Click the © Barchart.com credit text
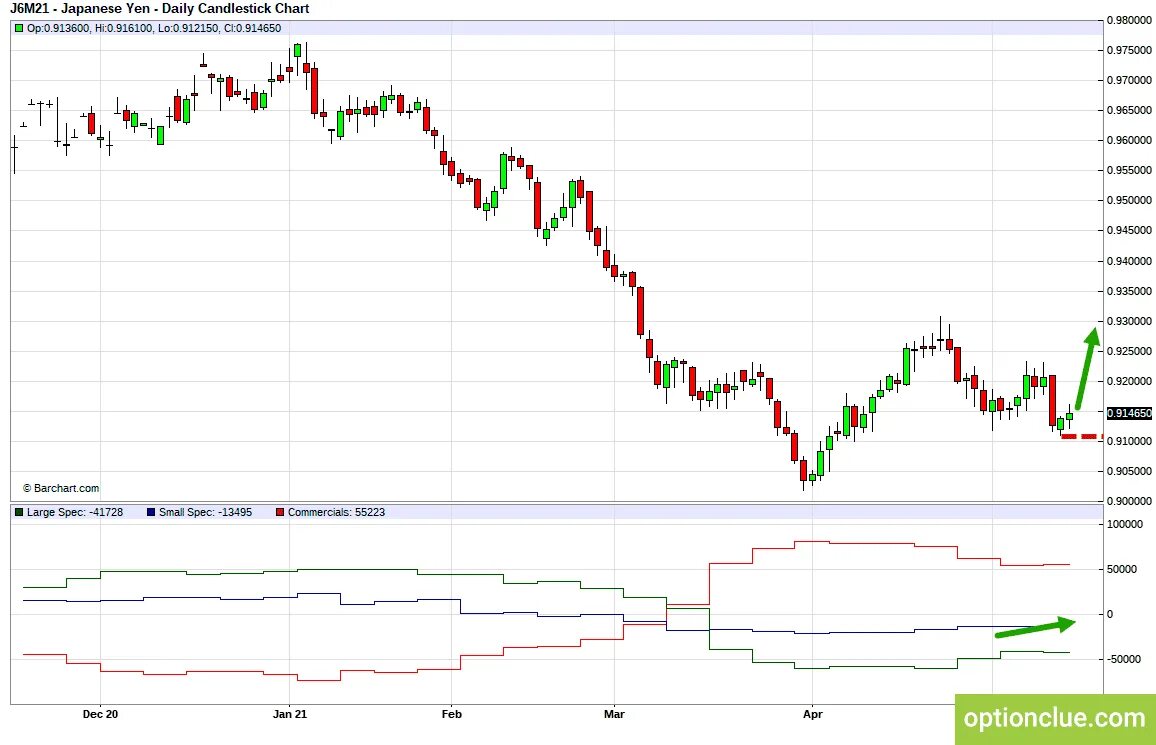1156x745 pixels. tap(60, 488)
